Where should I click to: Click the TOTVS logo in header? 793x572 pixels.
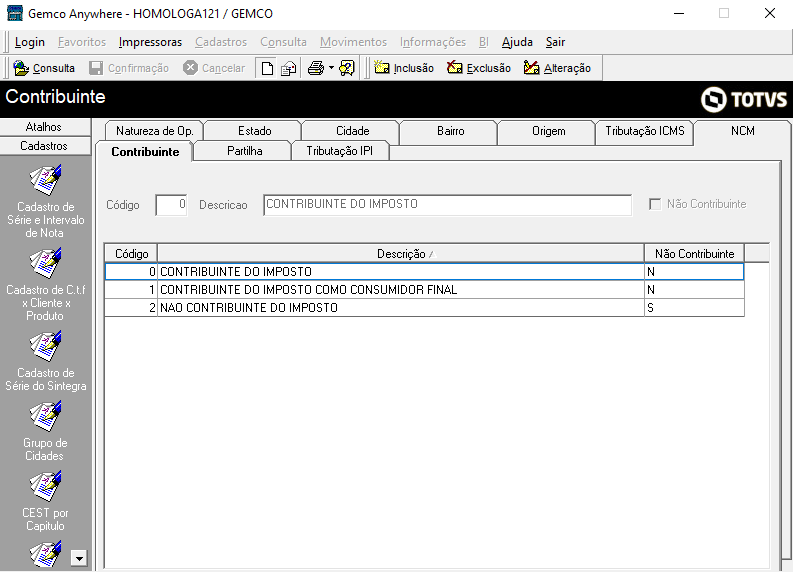click(x=743, y=99)
